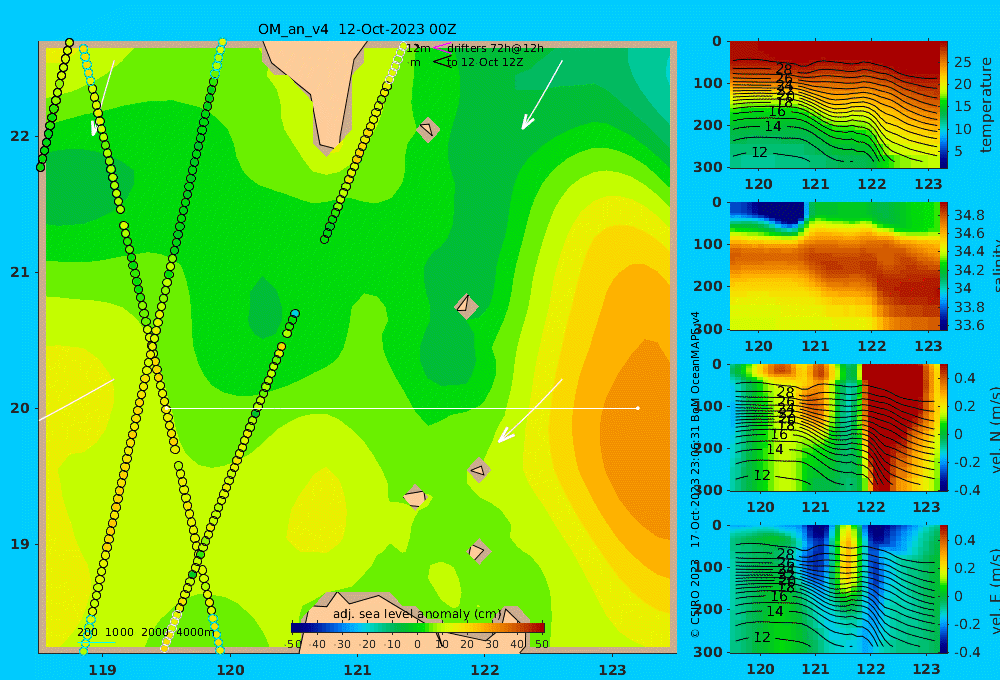Screen dimensions: 1000x680
Task: Click the left endpoint dot of the white 20N transect line
Action: [166, 408]
